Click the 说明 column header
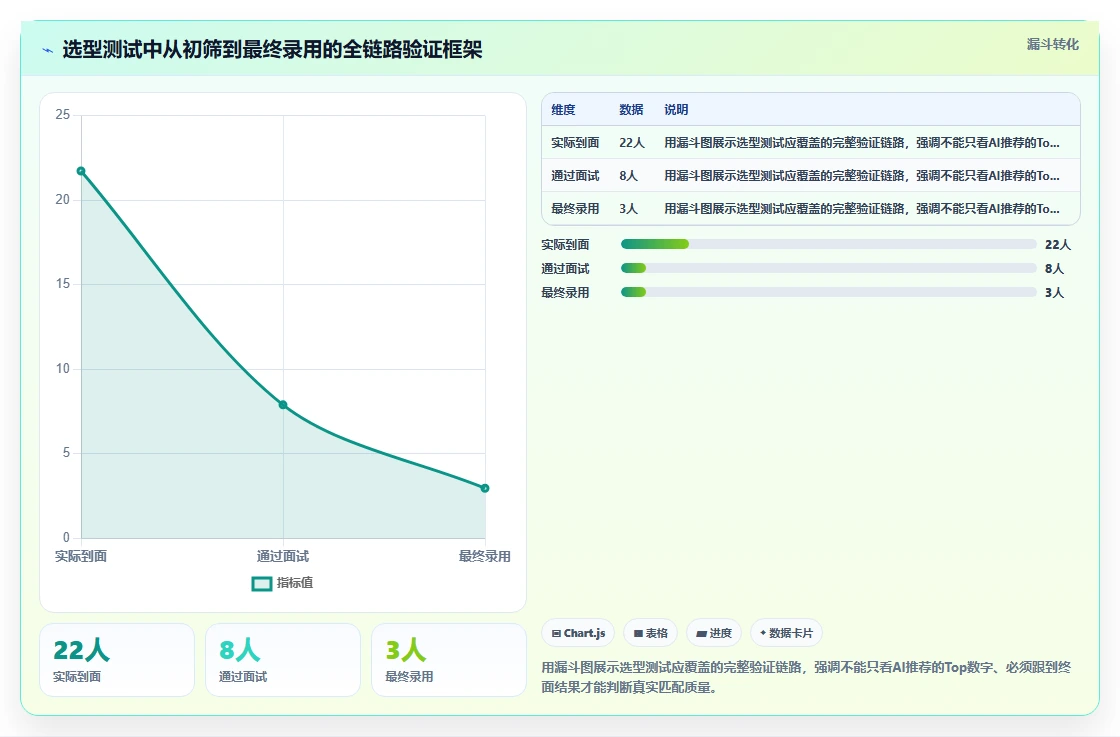1120x737 pixels. [676, 109]
